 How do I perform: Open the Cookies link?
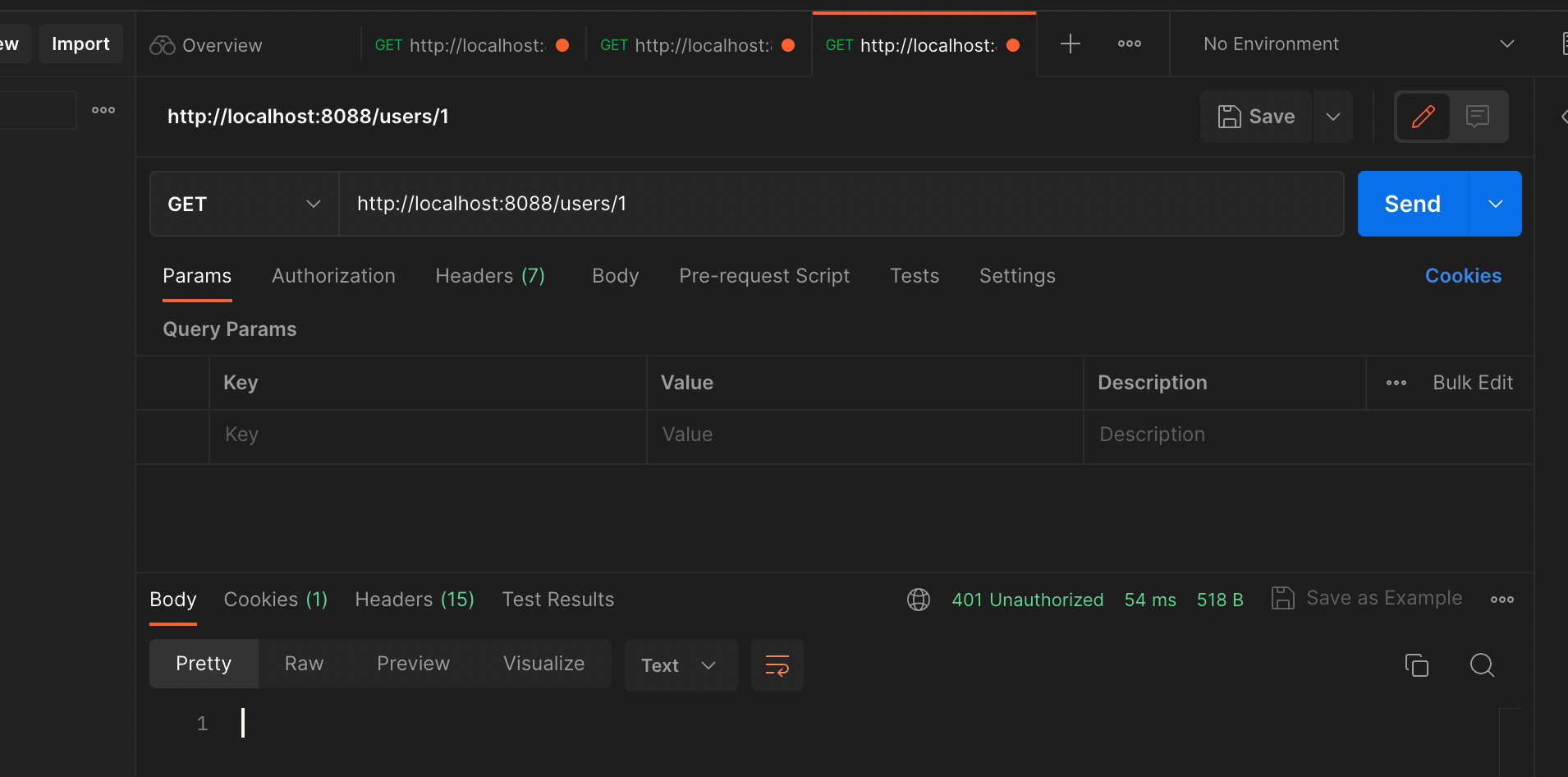1463,276
